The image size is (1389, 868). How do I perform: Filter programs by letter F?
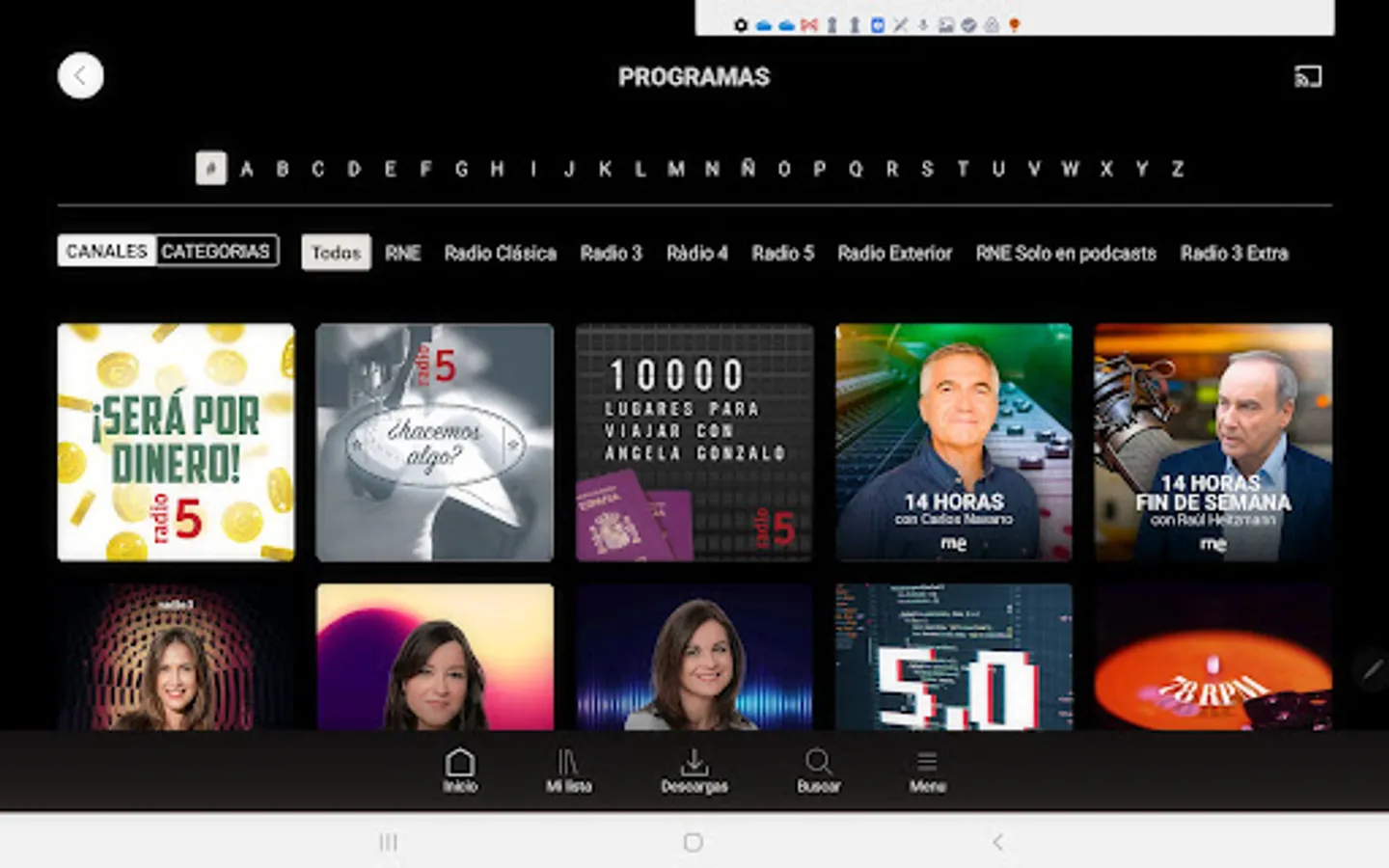click(425, 169)
